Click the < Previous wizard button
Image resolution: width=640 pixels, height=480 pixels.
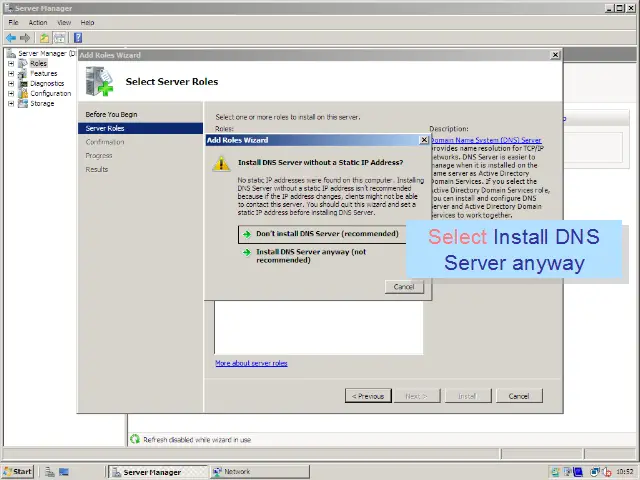click(x=368, y=396)
